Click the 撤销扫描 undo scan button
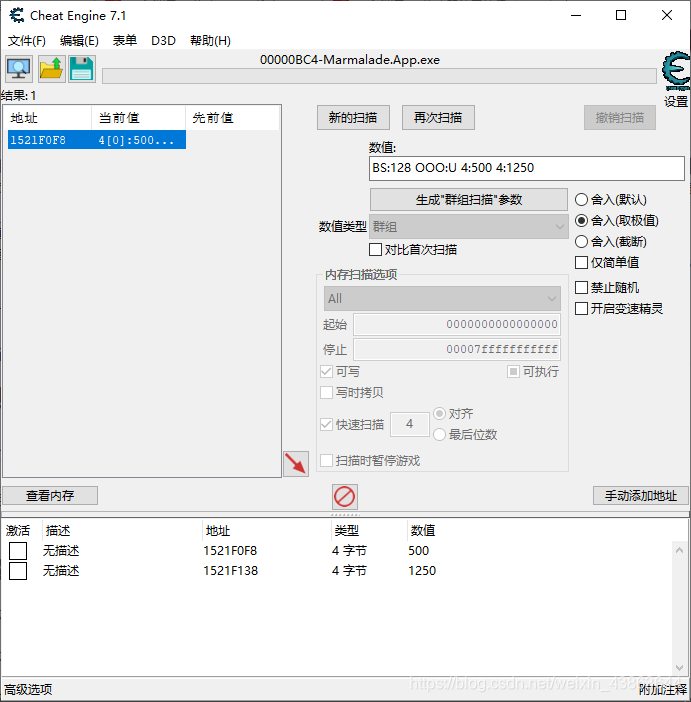Image resolution: width=691 pixels, height=702 pixels. [620, 118]
